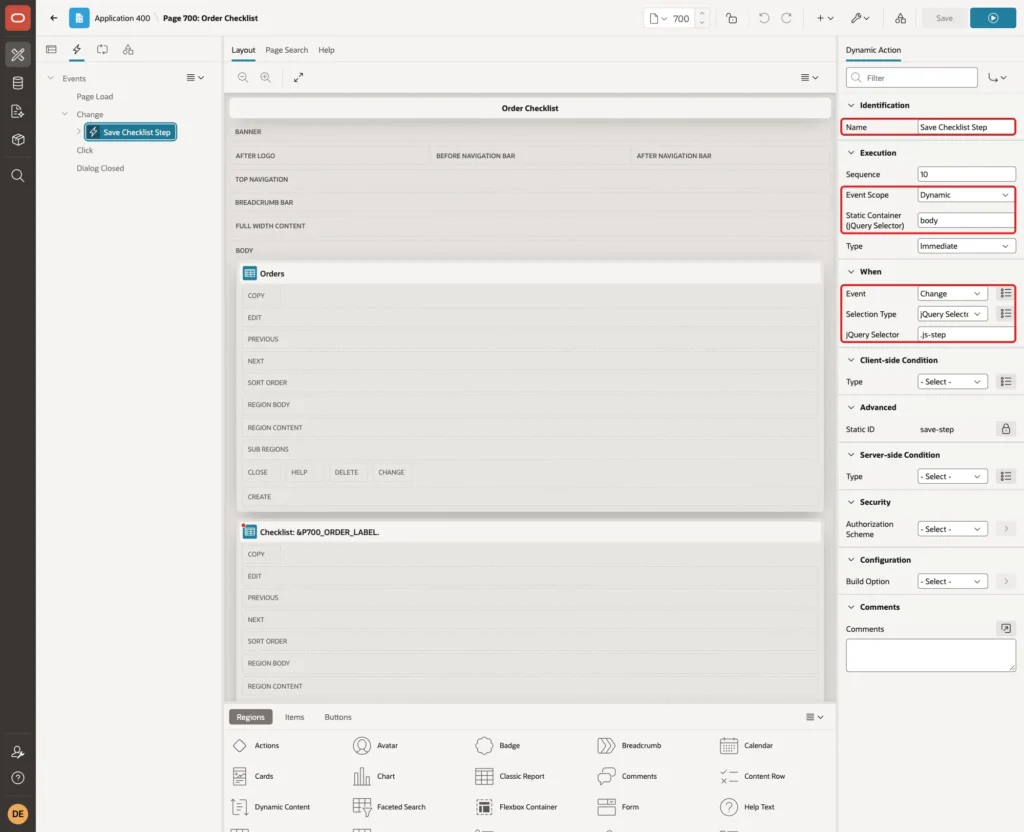Switch to the Processing tab icon
The height and width of the screenshot is (832, 1024).
[102, 50]
